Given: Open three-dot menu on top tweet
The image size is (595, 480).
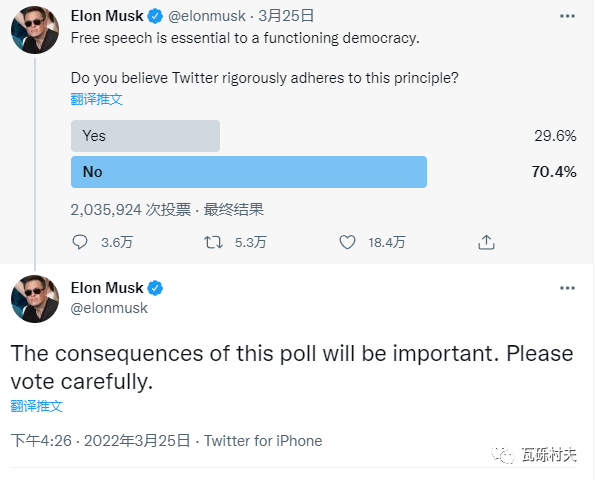Looking at the screenshot, I should (567, 16).
